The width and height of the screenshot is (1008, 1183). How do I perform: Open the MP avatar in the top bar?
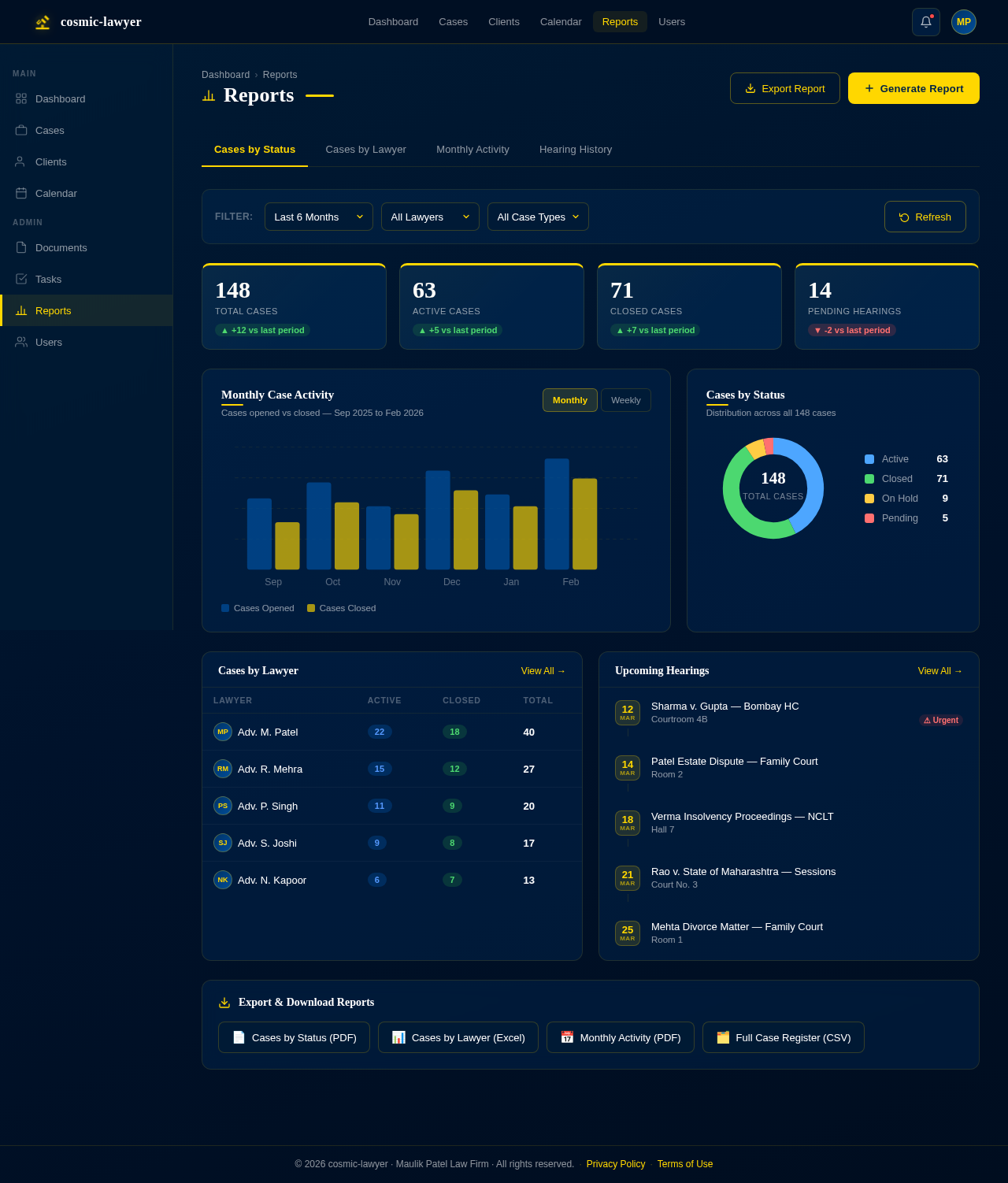pyautogui.click(x=963, y=22)
